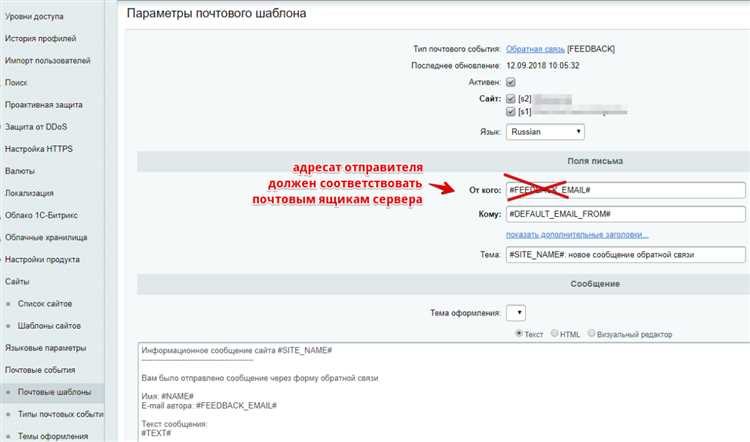Toggle the [s2] site checkbox
Viewport: 750px width, 442px height.
click(511, 99)
